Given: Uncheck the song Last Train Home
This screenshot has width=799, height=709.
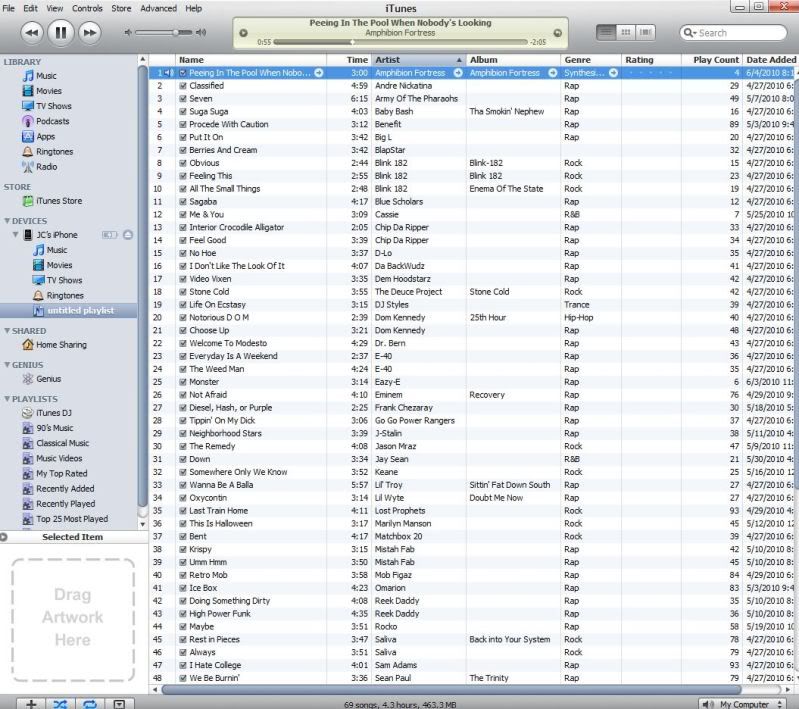Looking at the screenshot, I should [183, 511].
